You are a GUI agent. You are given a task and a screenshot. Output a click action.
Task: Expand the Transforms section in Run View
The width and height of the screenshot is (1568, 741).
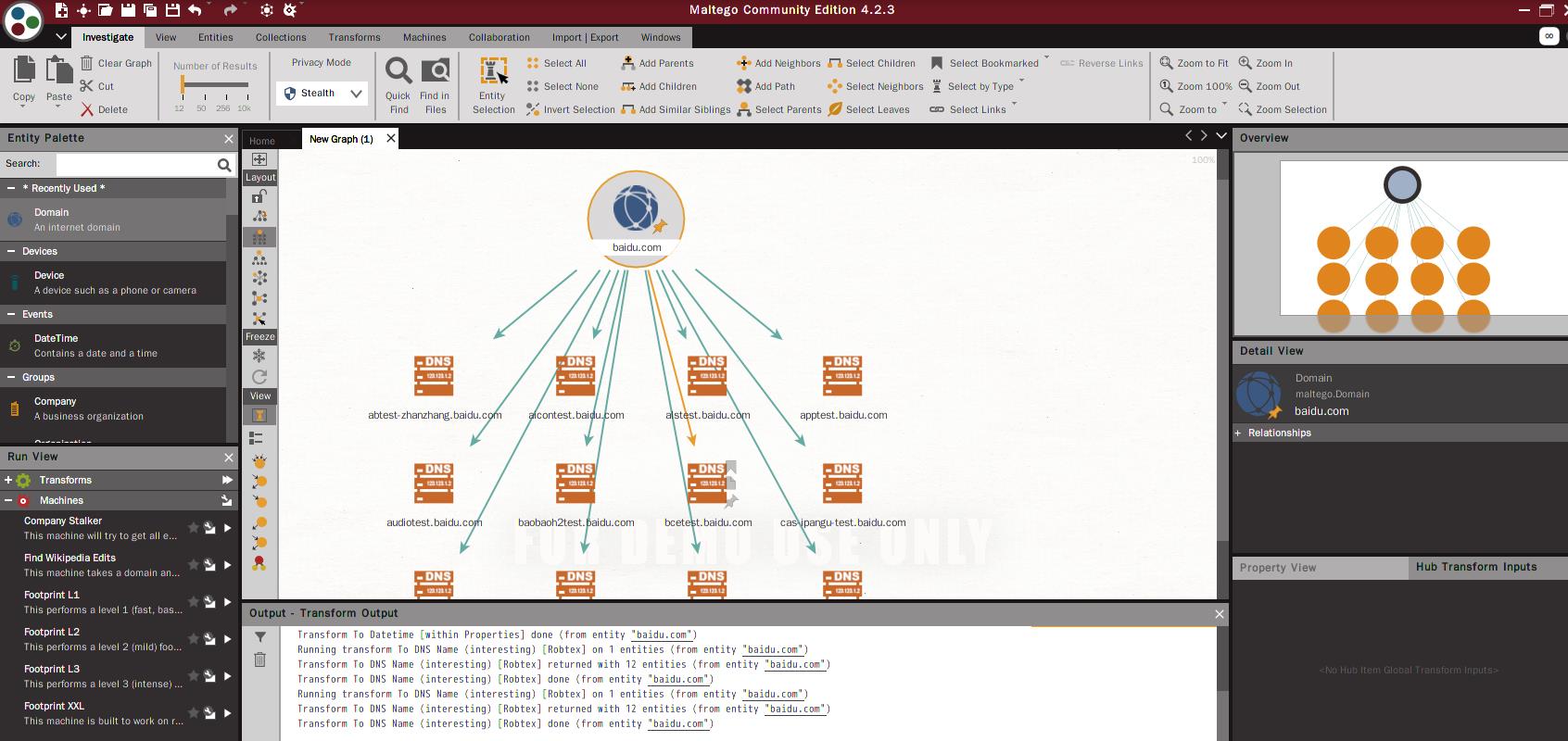pyautogui.click(x=8, y=480)
